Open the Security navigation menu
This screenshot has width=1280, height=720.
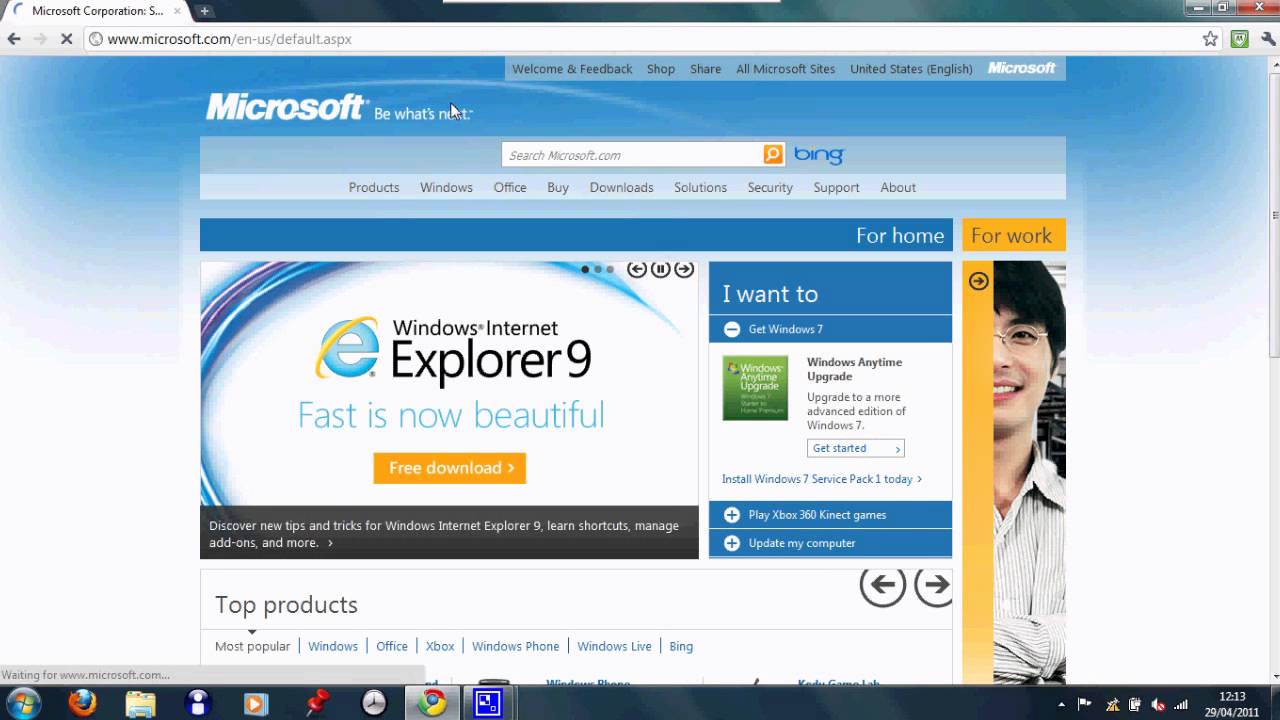(770, 187)
